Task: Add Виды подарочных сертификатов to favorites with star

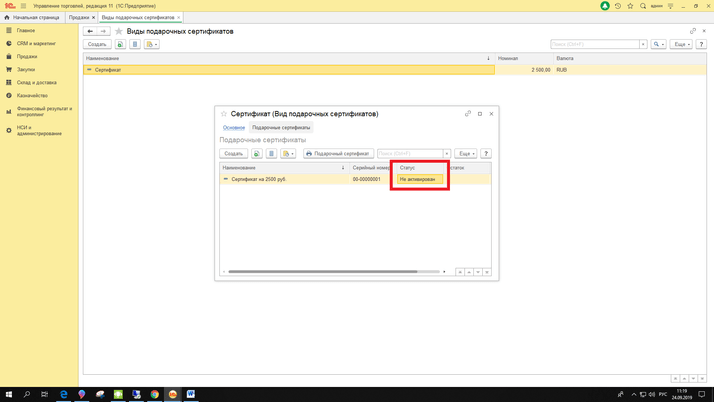Action: pyautogui.click(x=118, y=31)
